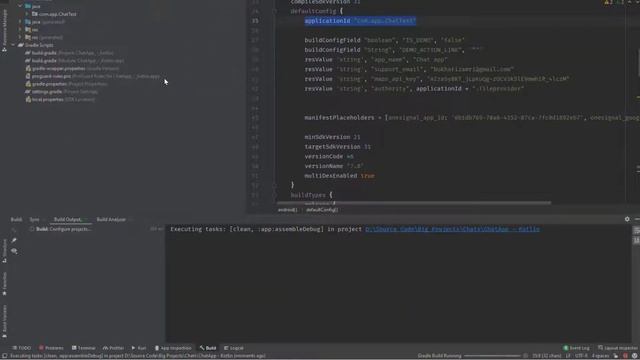Click the caret position indicator in status bar
This screenshot has width=640, height=360.
pyautogui.click(x=547, y=356)
